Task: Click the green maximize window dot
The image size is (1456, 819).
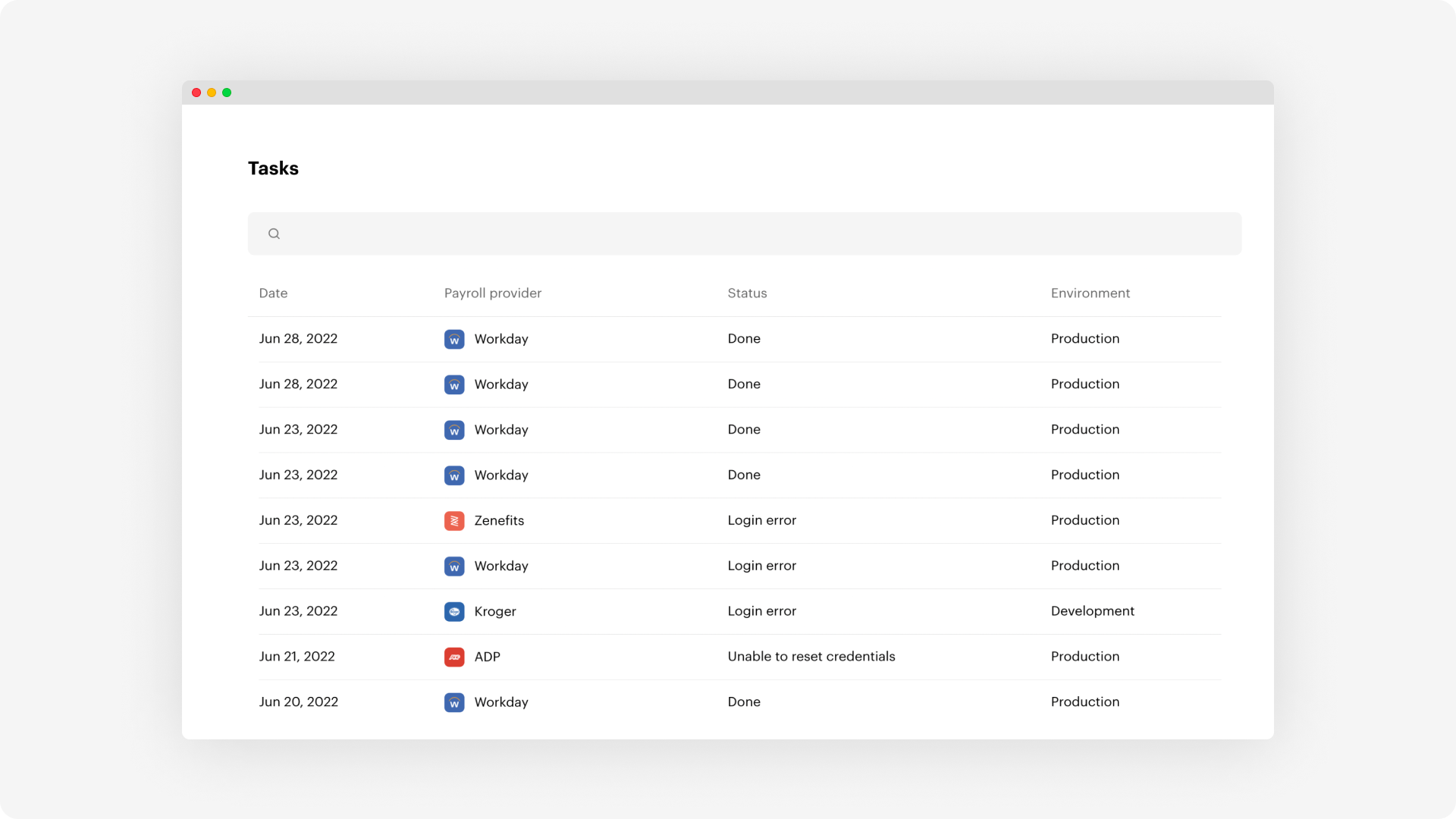Action: coord(227,93)
